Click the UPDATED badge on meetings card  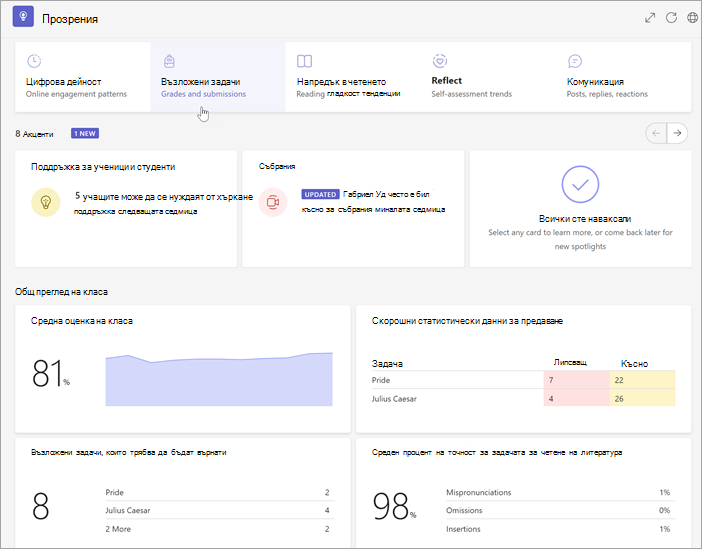pyautogui.click(x=320, y=194)
